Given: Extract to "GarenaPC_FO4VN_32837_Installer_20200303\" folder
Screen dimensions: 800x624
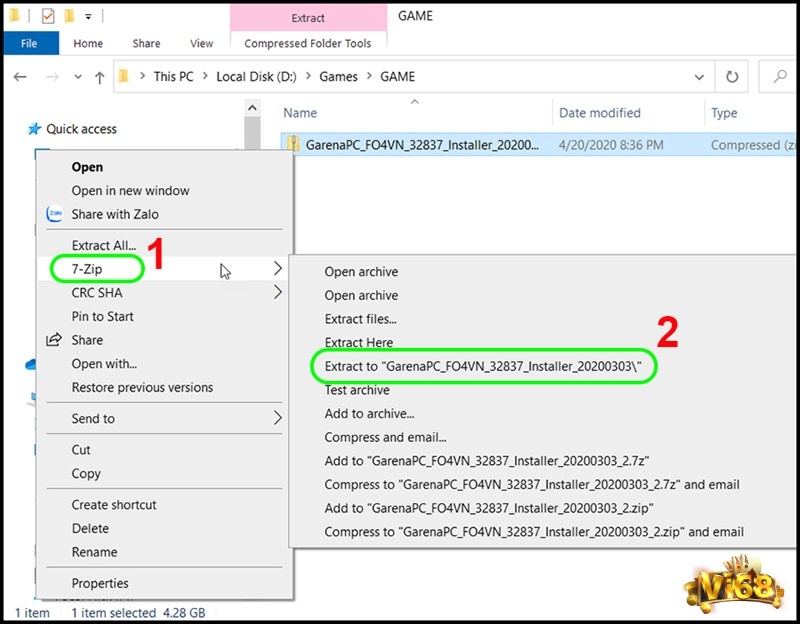Looking at the screenshot, I should [x=483, y=366].
